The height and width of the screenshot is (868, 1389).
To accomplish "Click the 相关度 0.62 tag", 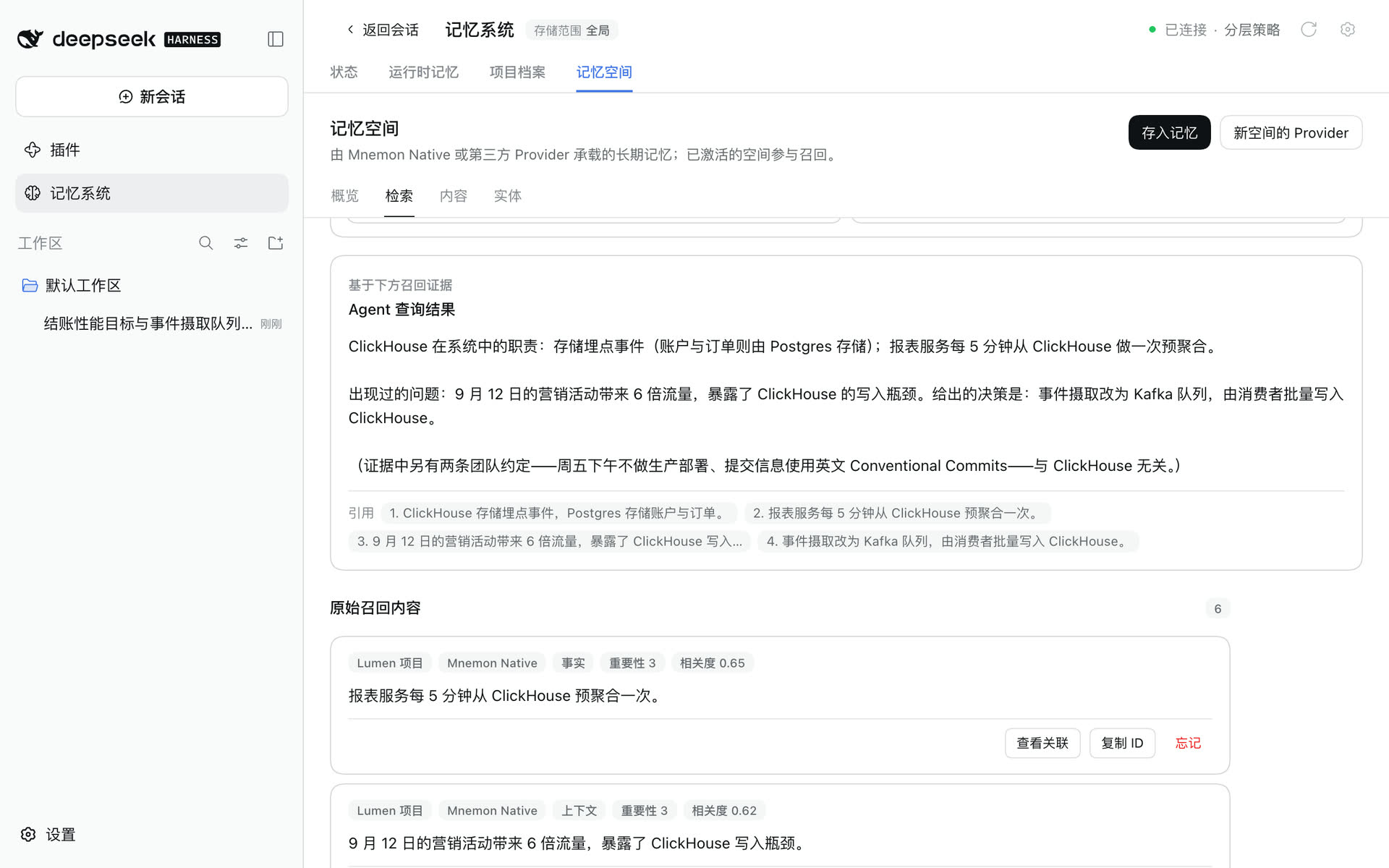I will (724, 811).
